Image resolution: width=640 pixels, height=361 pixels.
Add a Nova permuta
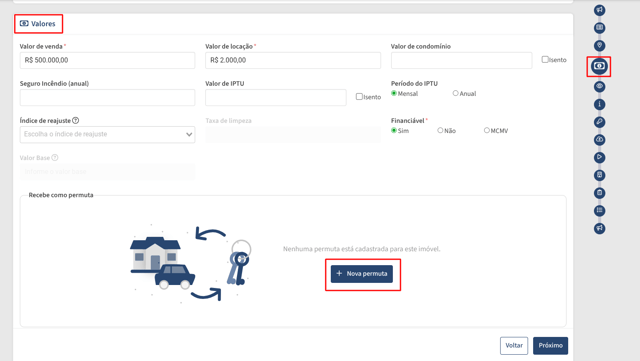tap(362, 274)
